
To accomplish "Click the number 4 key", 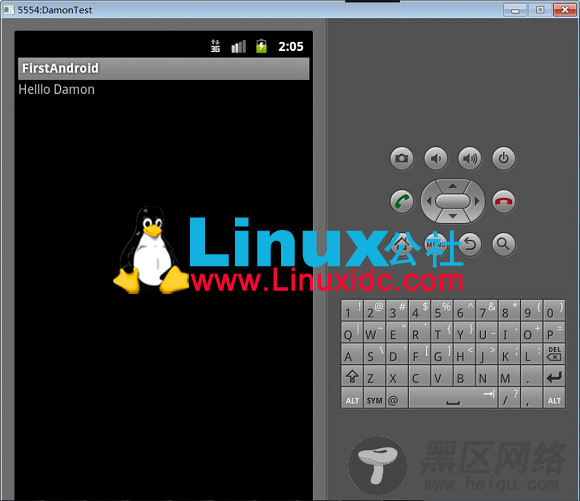I will click(x=419, y=310).
